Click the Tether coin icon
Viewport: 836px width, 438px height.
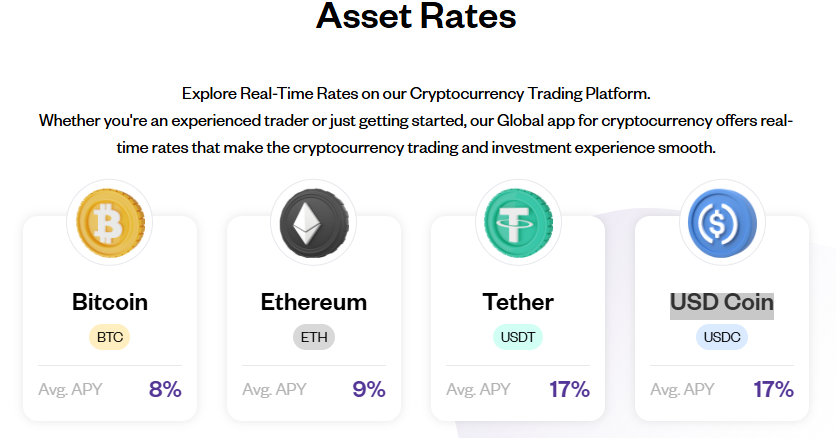coord(518,223)
